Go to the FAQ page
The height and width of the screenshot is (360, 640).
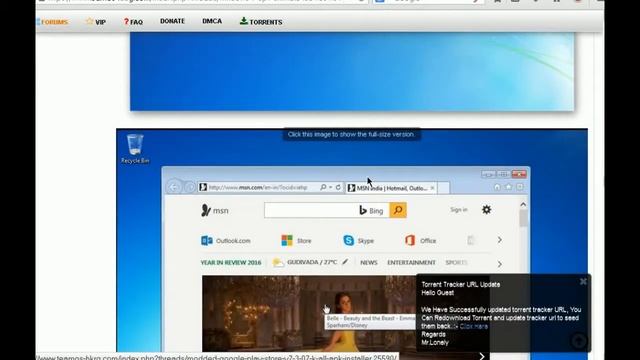[133, 22]
